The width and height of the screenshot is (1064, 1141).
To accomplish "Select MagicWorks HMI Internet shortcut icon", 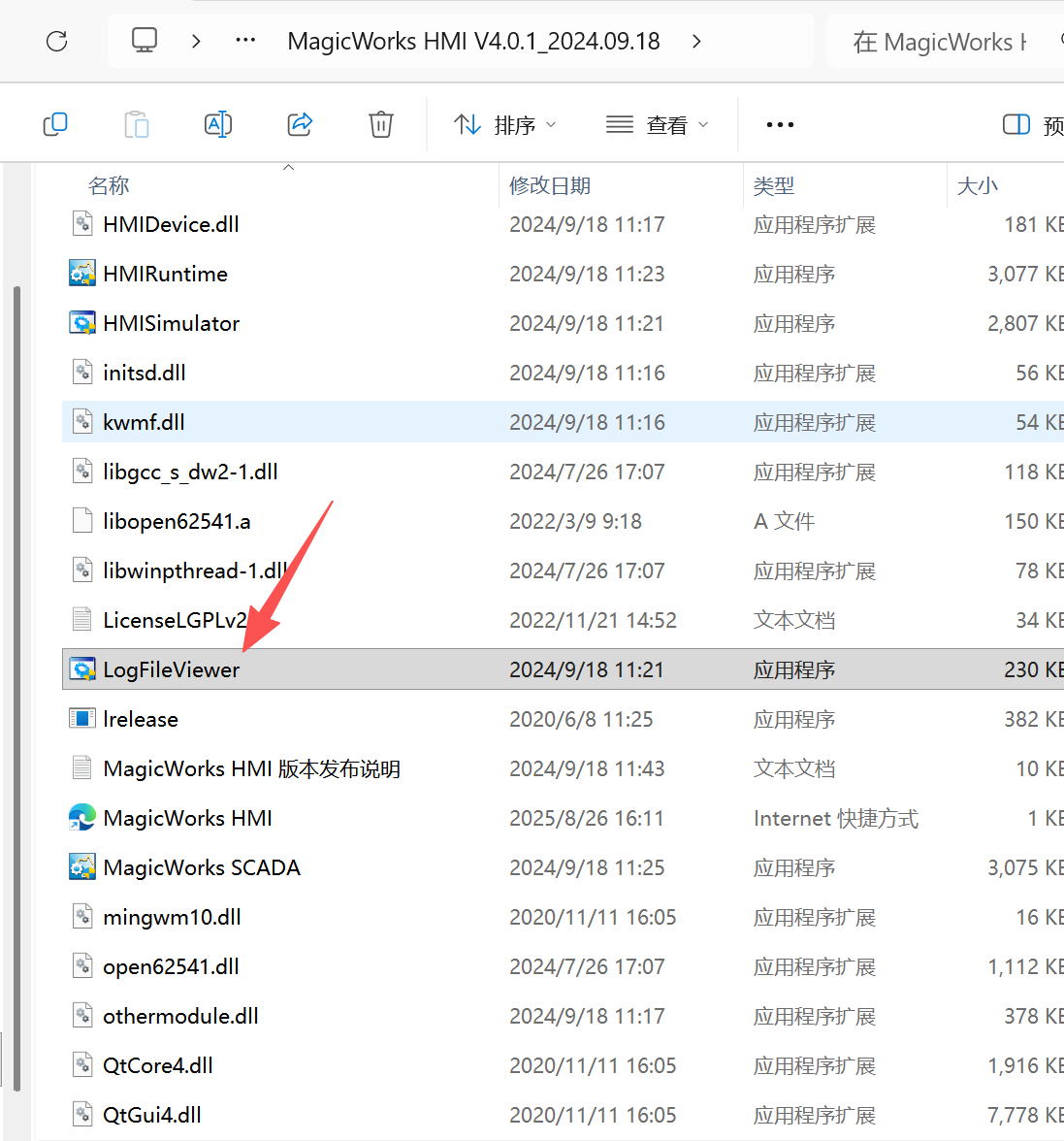I will [x=82, y=817].
